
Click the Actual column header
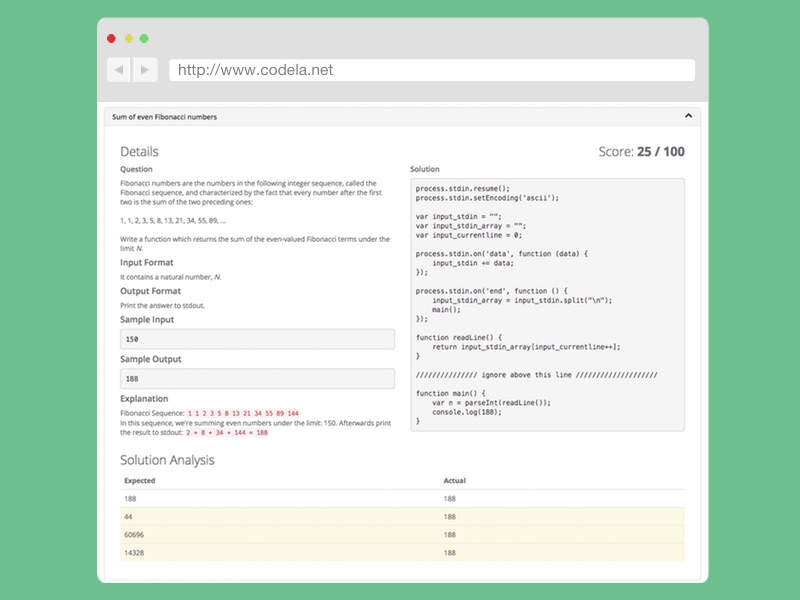(x=455, y=481)
